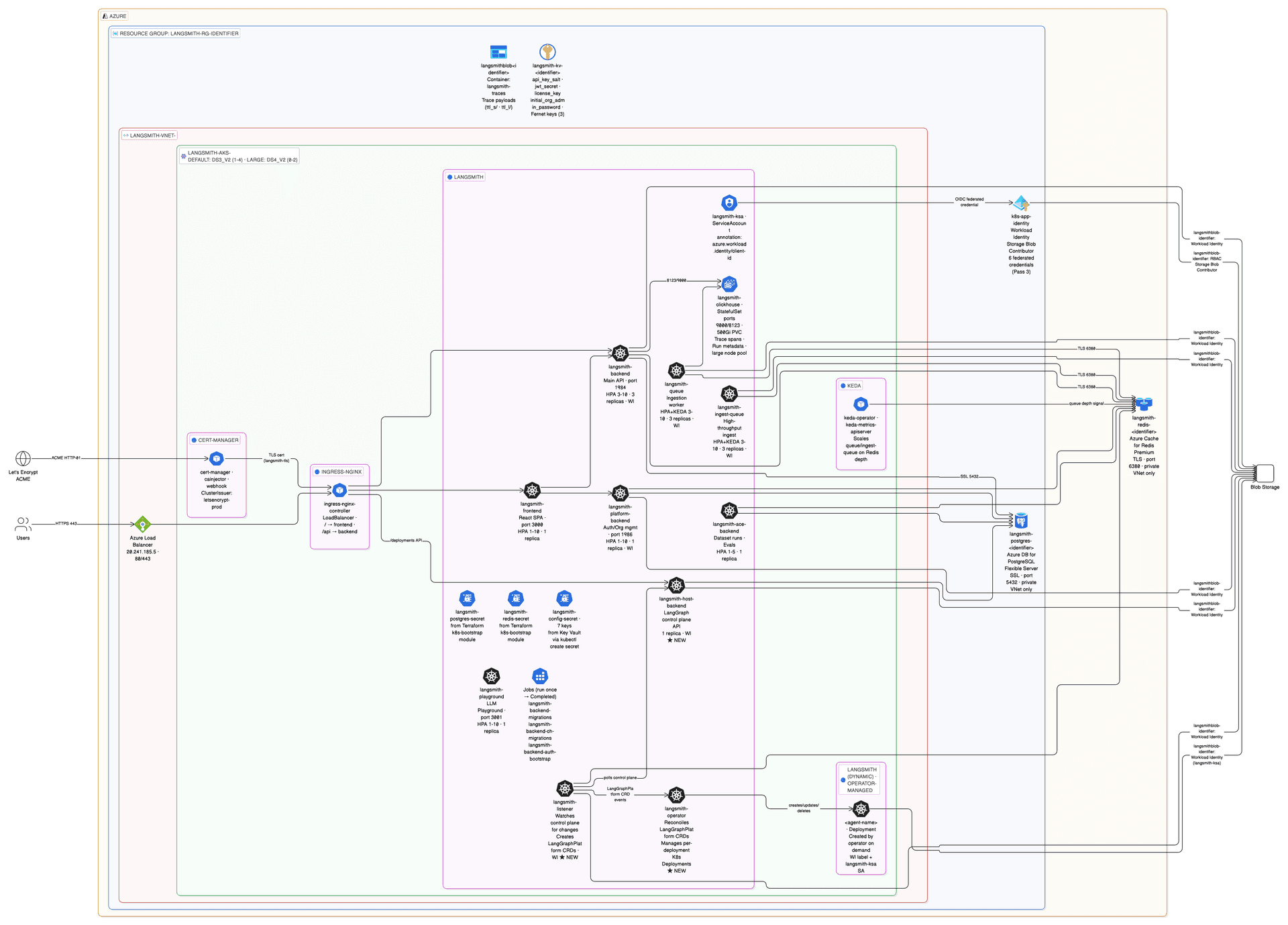This screenshot has width=1288, height=925.
Task: Click the LangGraphPlatform CRD events label
Action: click(620, 794)
